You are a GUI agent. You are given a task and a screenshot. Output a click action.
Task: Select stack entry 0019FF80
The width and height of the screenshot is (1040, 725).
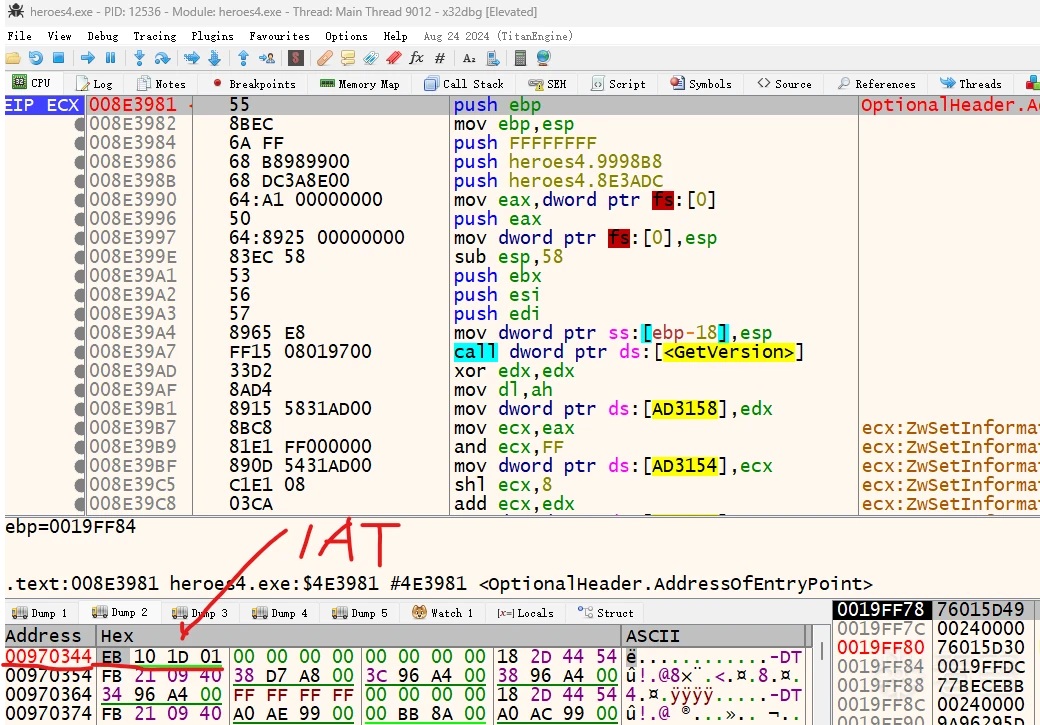[x=880, y=647]
